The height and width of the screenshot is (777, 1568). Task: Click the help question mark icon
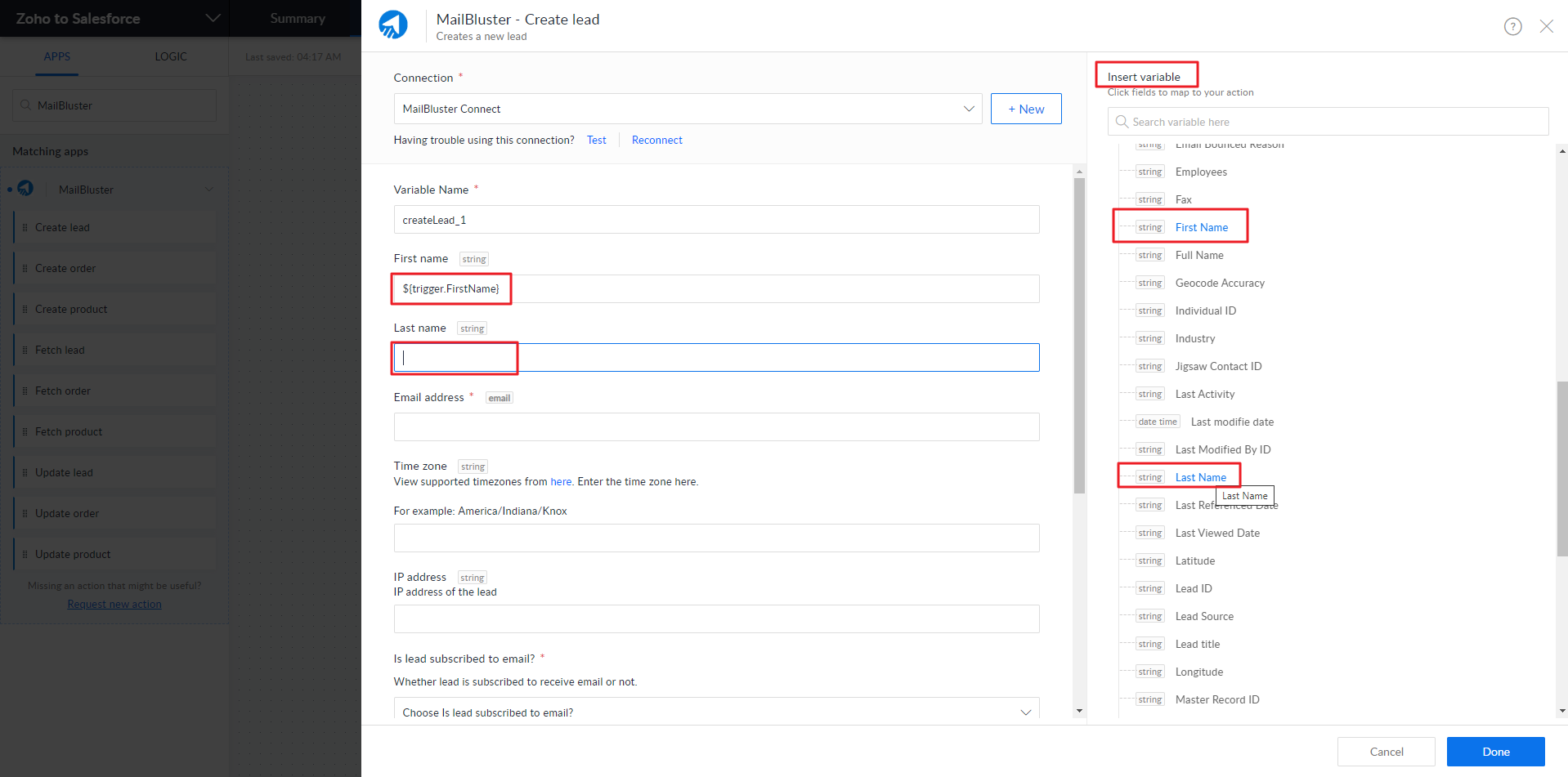(1512, 26)
